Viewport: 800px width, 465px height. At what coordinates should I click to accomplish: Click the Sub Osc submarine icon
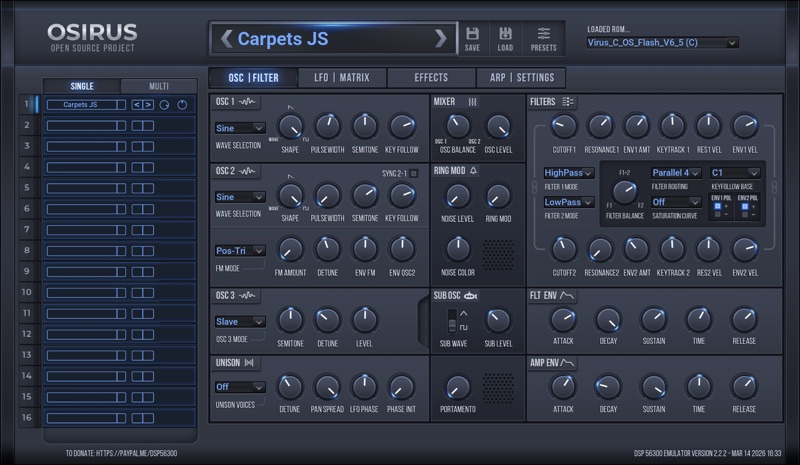470,296
